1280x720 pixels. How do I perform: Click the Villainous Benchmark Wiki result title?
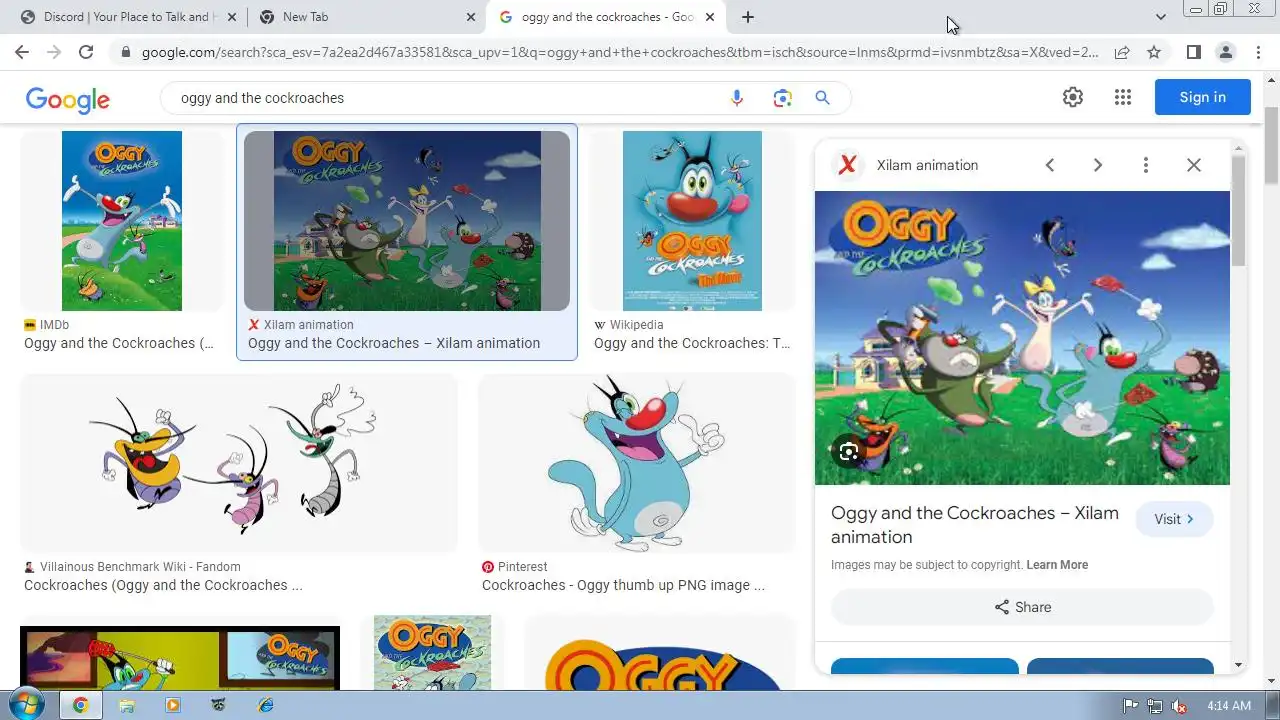click(163, 585)
